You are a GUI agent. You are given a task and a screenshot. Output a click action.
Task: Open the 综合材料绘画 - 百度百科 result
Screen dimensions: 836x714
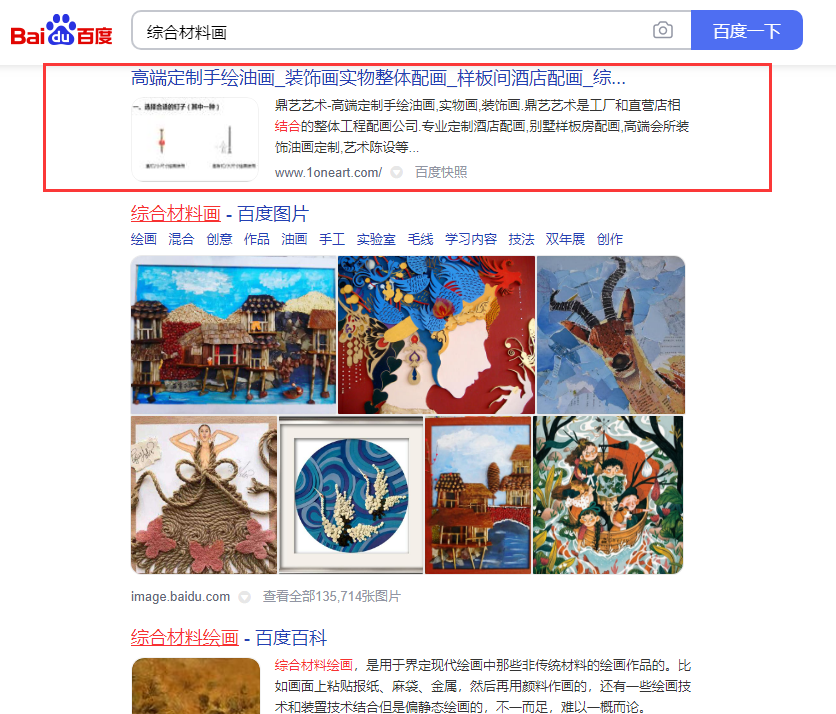229,638
